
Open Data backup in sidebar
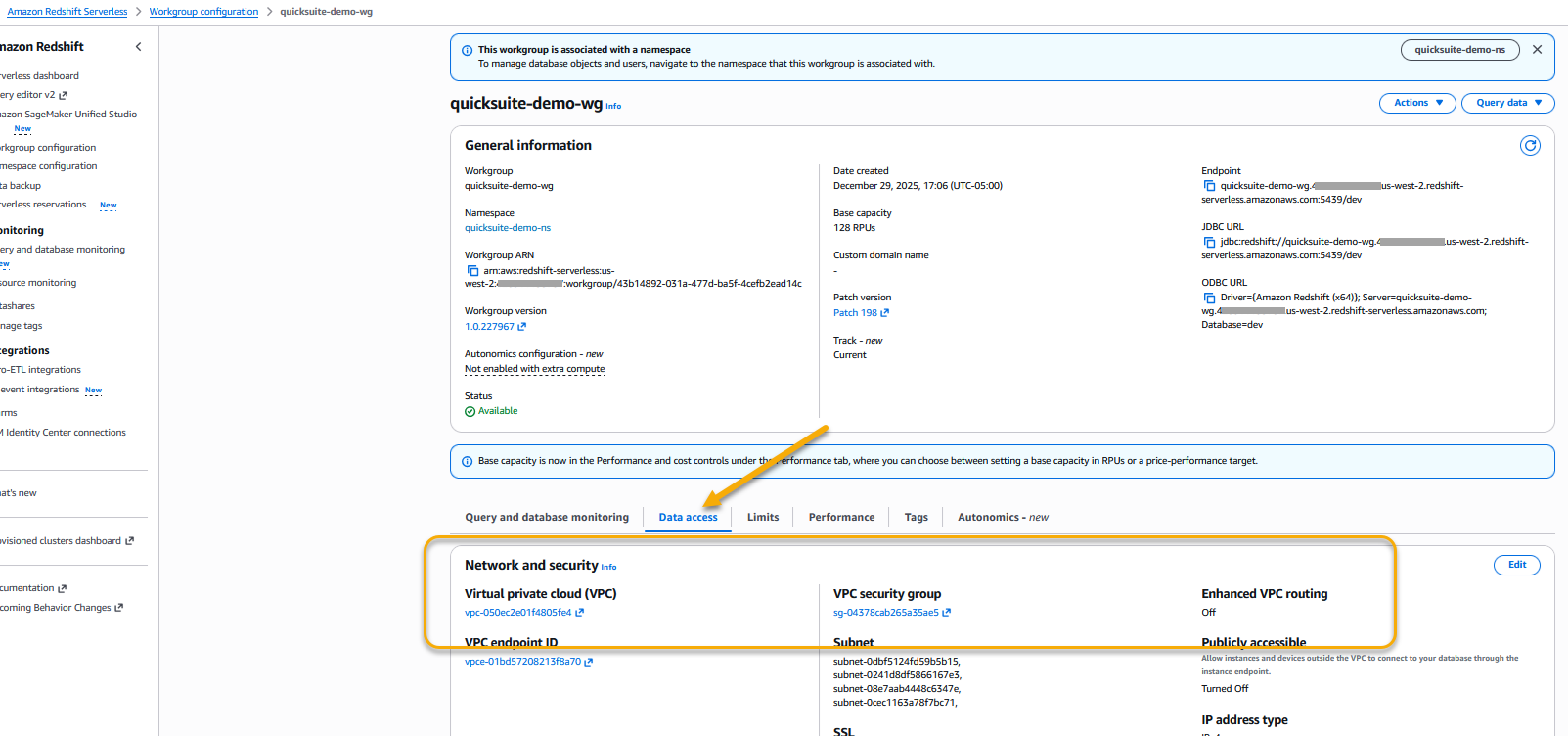(x=21, y=186)
